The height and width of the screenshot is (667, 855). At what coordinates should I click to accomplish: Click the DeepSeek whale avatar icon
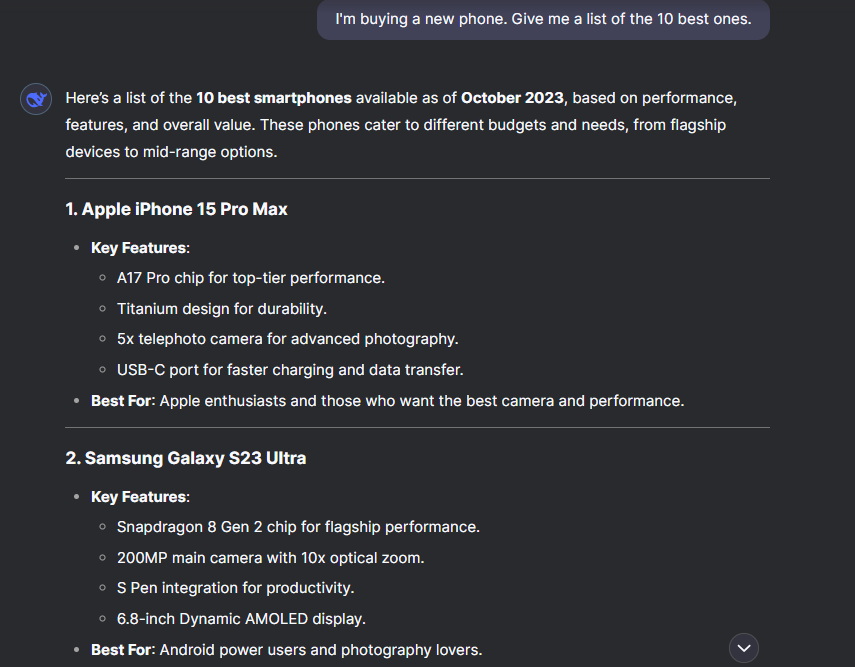37,99
